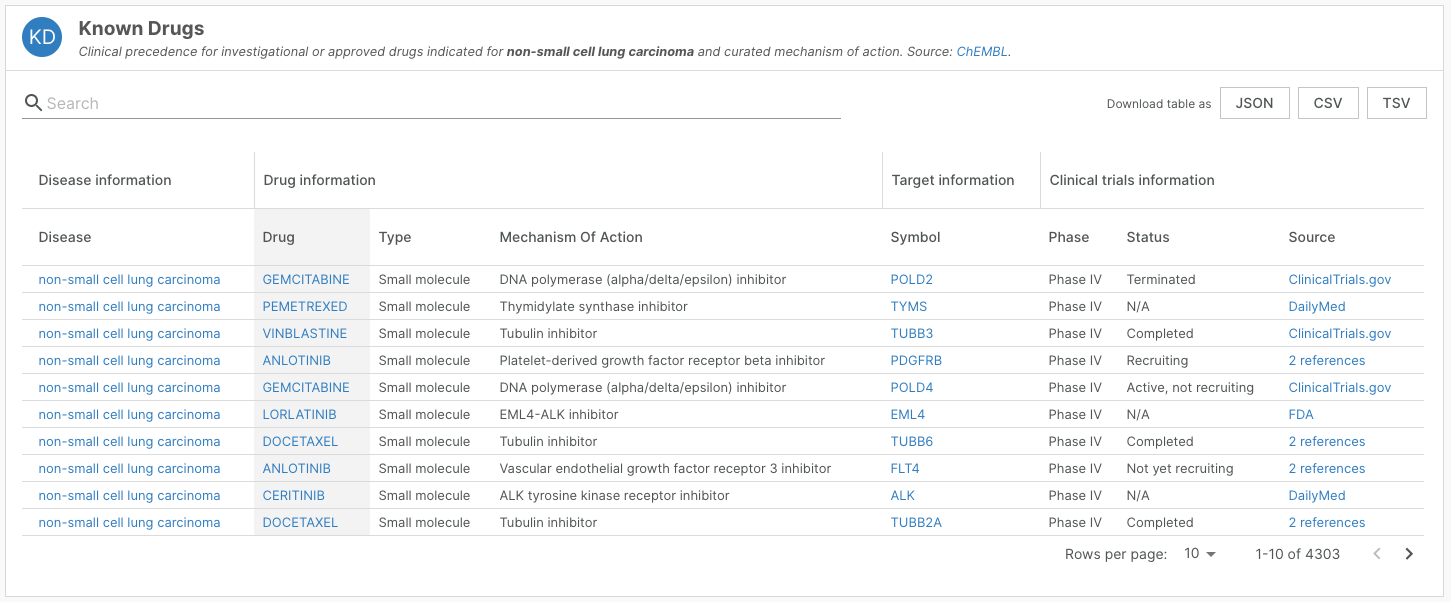Open the LORLATINIB drug page
Screen dimensions: 1451x602
(300, 414)
